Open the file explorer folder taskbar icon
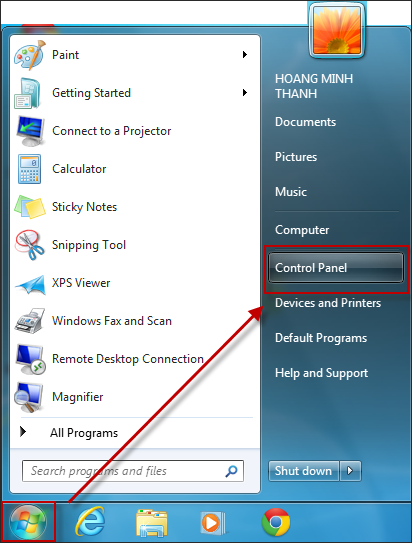412x543 pixels. (152, 523)
